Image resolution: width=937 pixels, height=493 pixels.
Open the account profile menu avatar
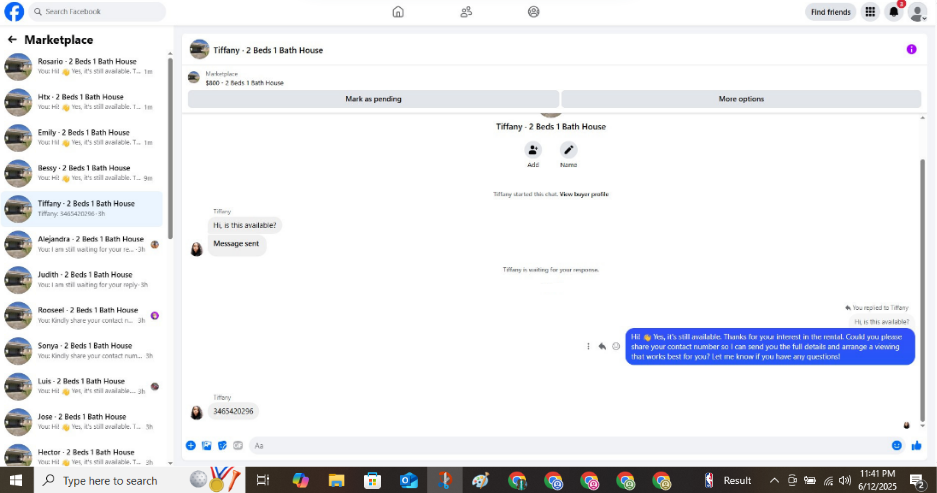coord(917,12)
